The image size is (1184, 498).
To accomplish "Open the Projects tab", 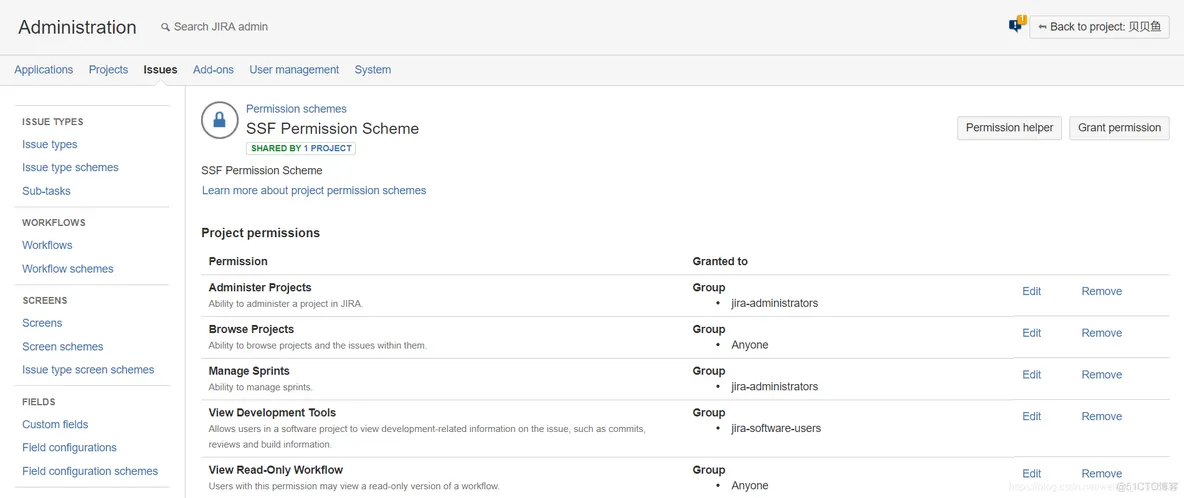I will [108, 69].
